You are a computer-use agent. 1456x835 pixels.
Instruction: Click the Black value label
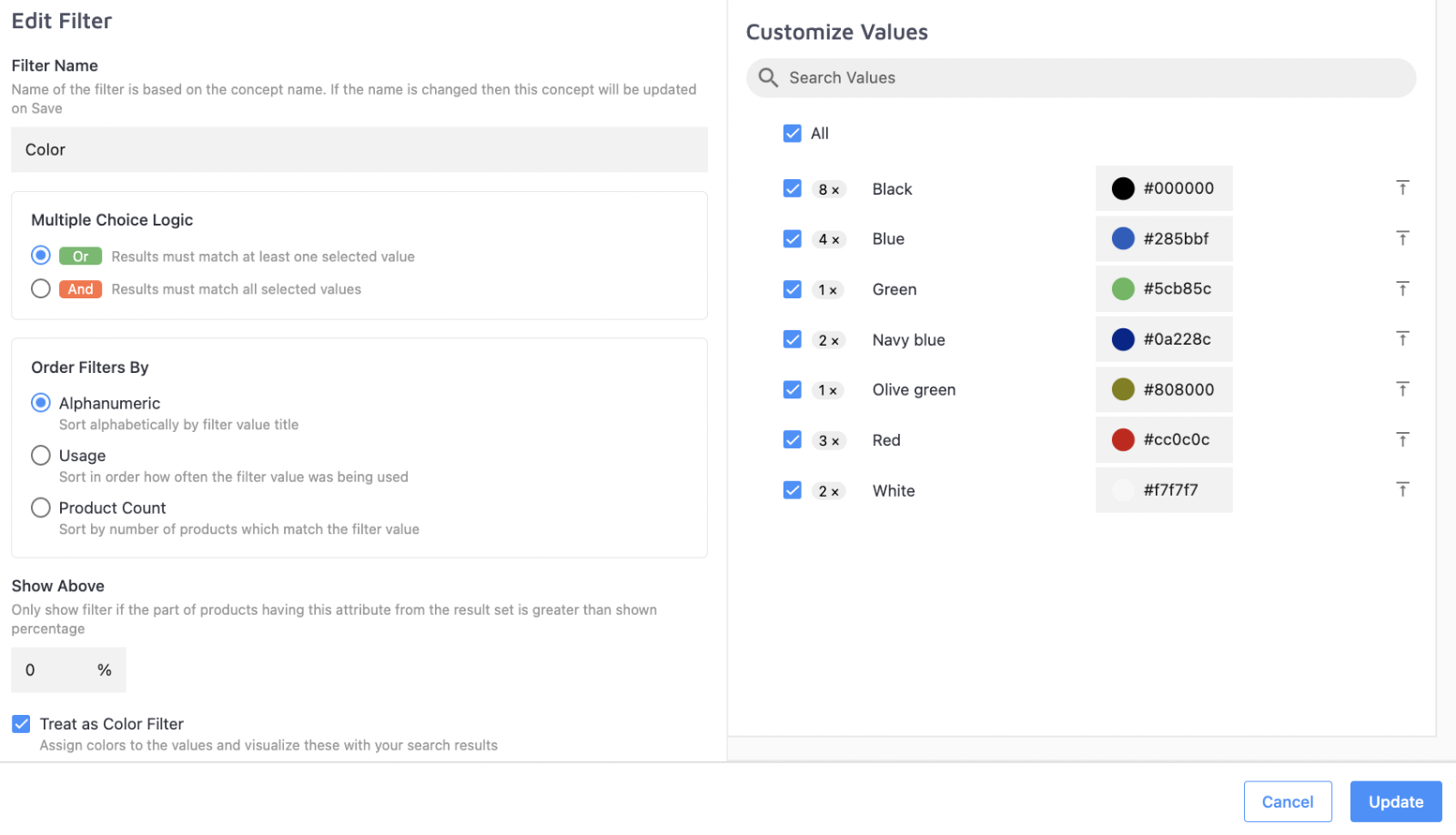pos(892,189)
